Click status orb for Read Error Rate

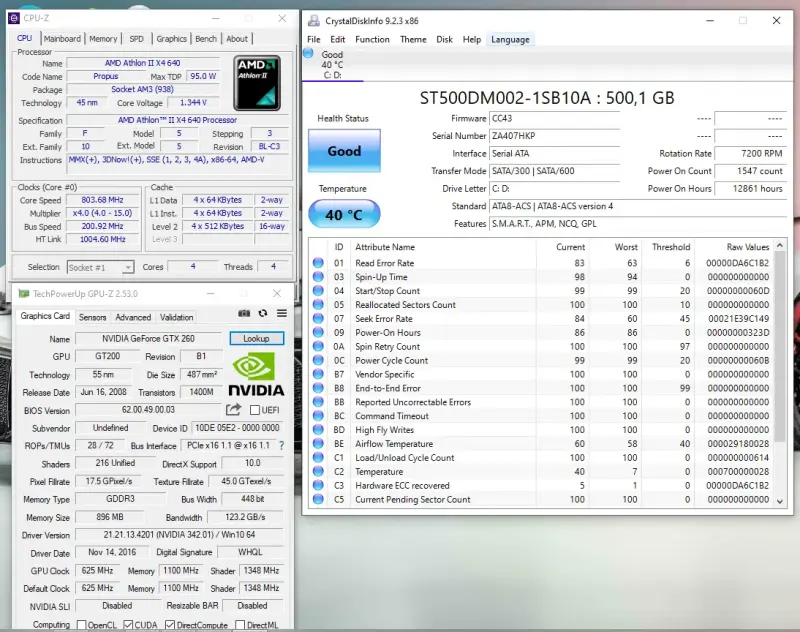318,263
